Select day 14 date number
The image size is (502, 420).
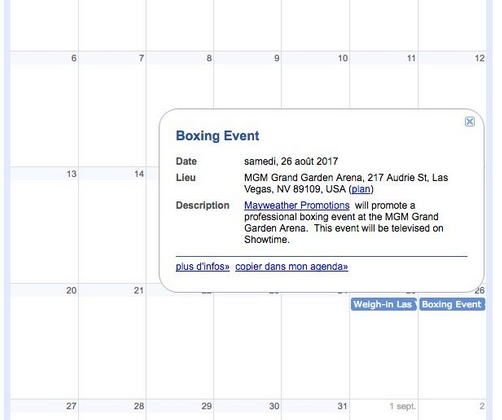(x=139, y=174)
